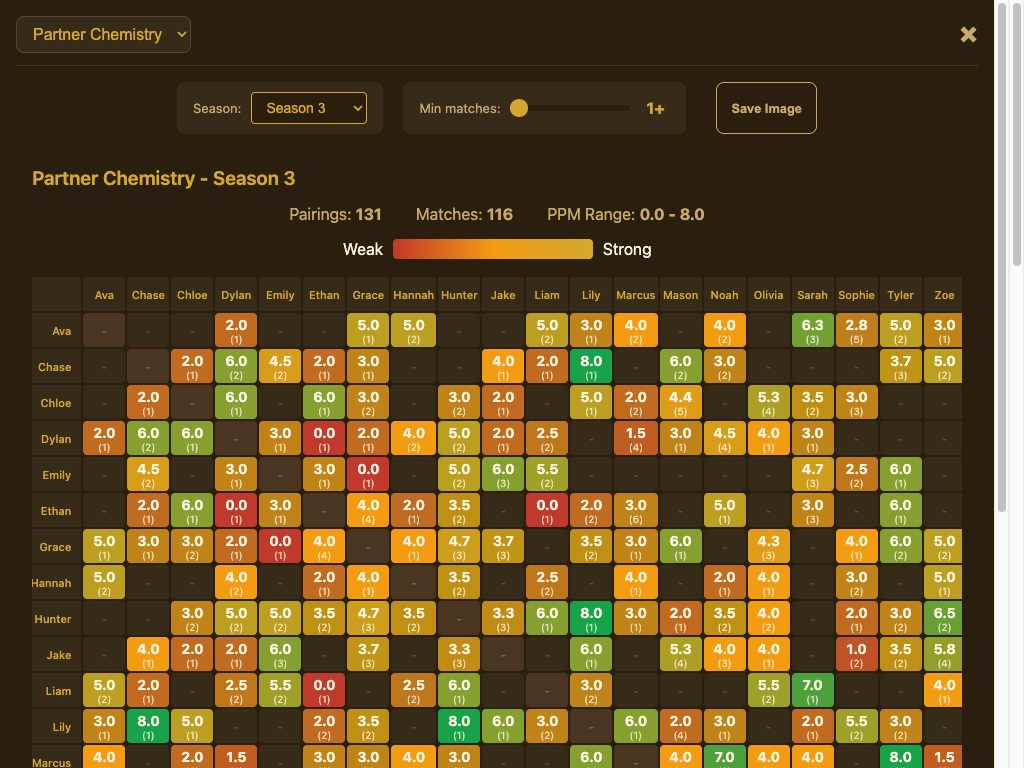Open the Partner Chemistry view dropdown
Viewport: 1024px width, 768px height.
[x=103, y=35]
